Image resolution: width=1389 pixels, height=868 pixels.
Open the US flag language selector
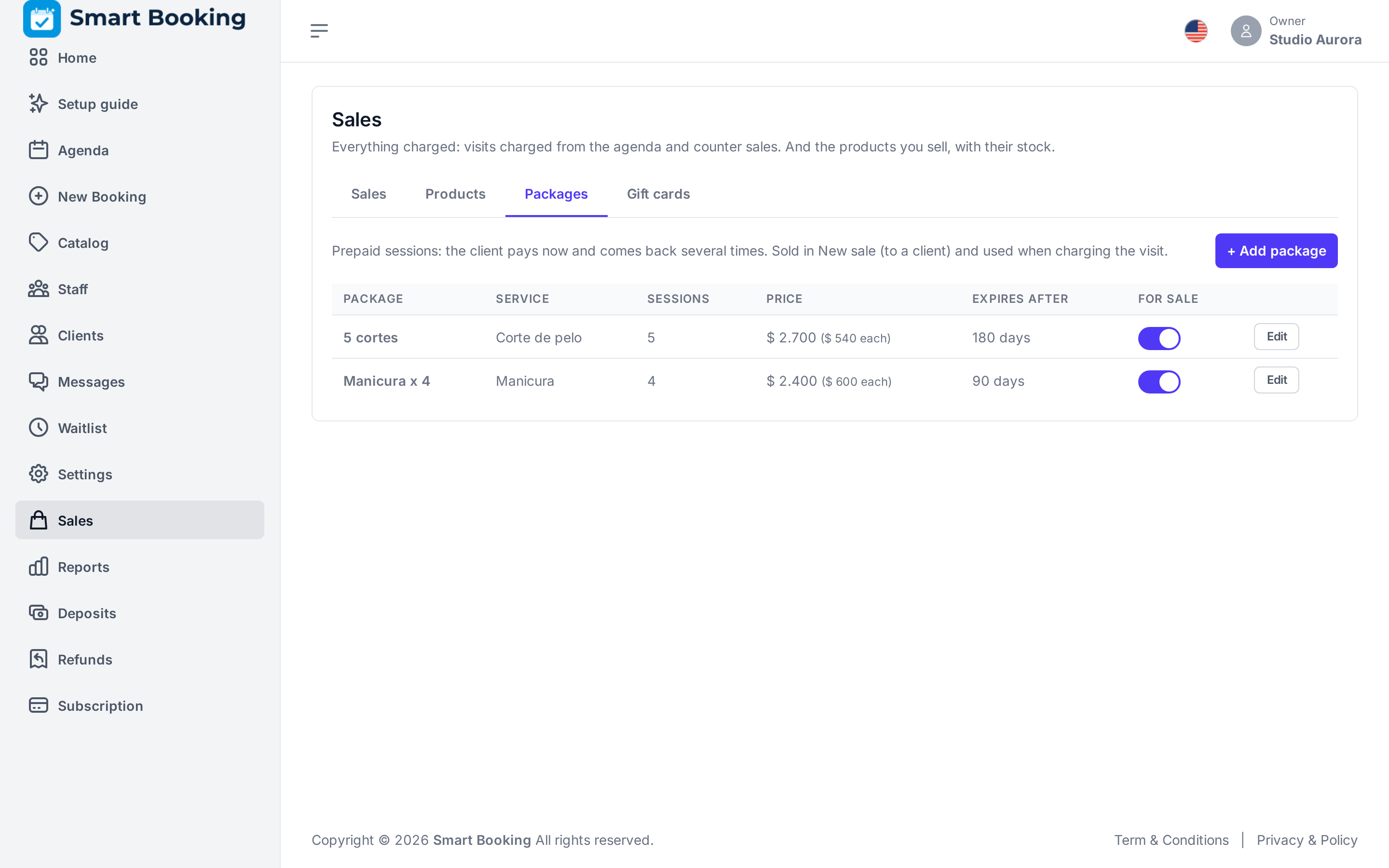pyautogui.click(x=1196, y=31)
